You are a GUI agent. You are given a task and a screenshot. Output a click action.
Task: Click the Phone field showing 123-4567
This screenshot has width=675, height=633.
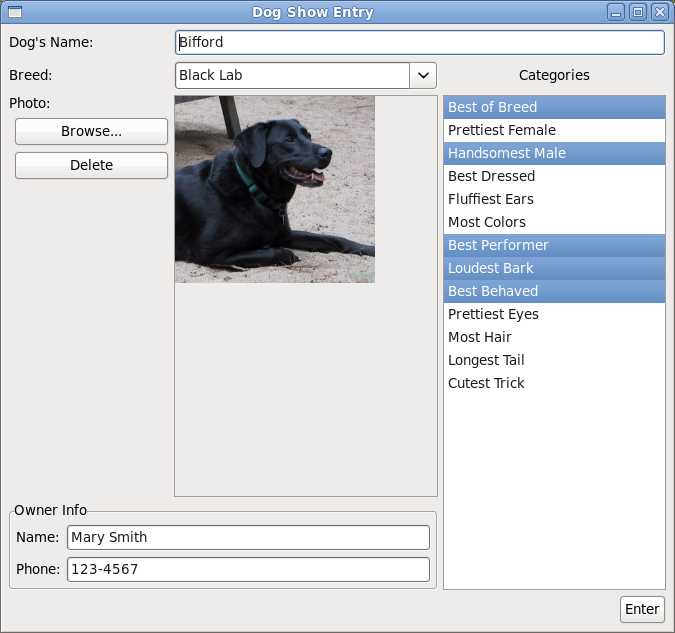(248, 569)
